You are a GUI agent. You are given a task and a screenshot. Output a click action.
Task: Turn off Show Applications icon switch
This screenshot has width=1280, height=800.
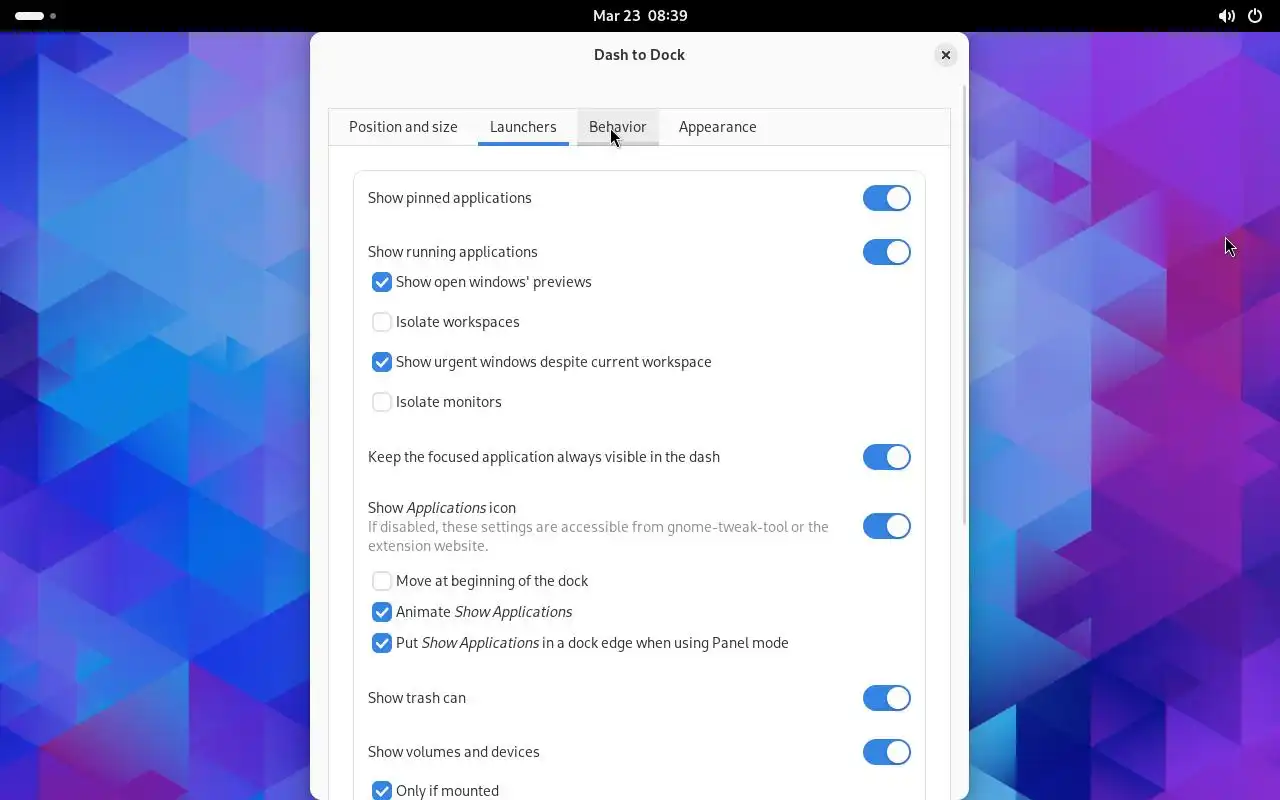point(887,526)
